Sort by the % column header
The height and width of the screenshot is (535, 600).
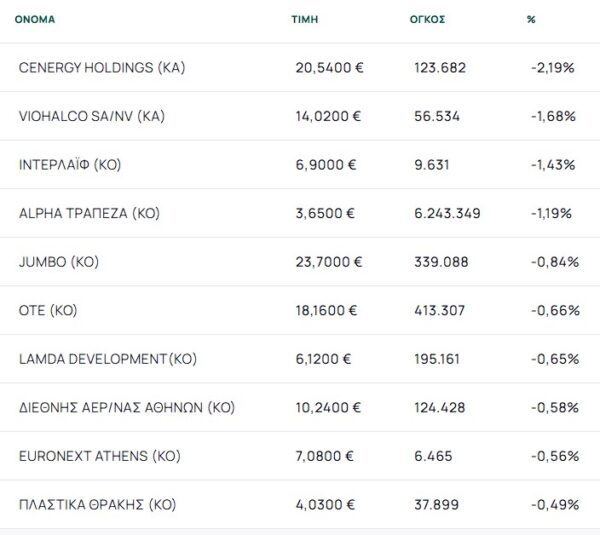pos(531,19)
